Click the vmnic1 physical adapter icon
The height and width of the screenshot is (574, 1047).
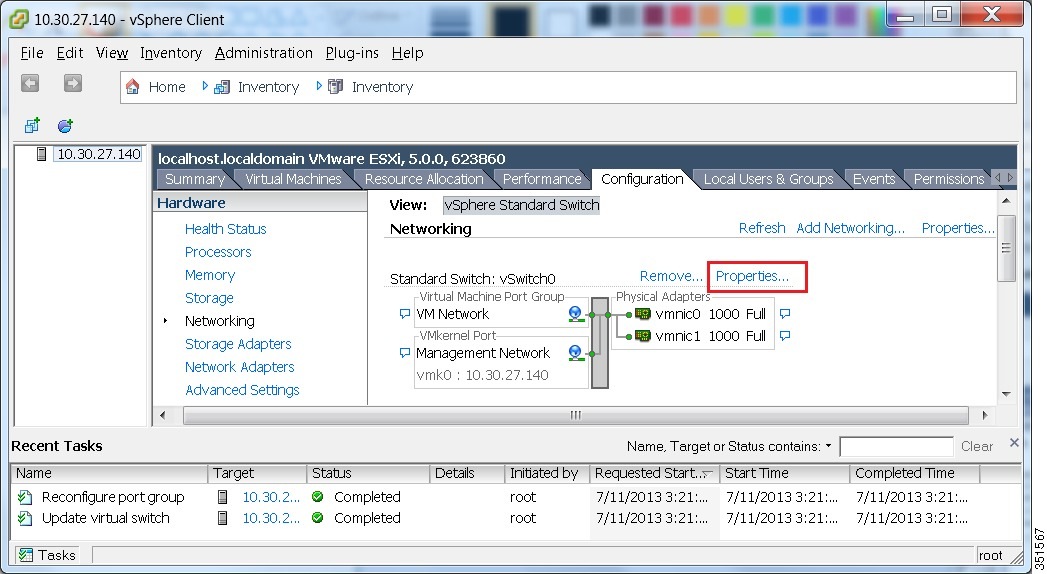642,336
